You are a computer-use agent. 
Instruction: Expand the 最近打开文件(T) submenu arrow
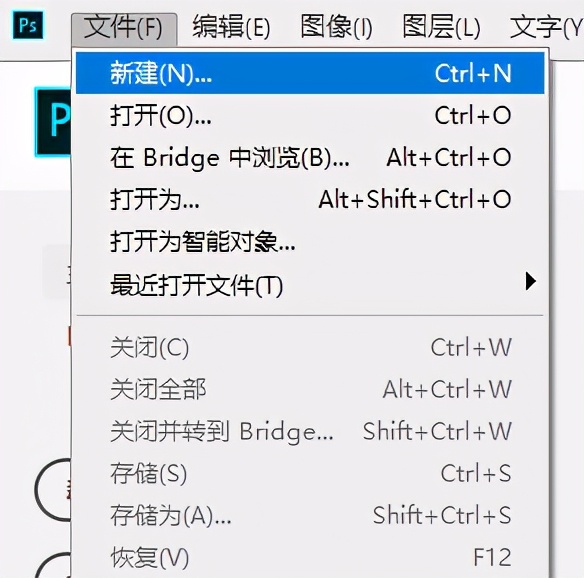click(x=531, y=281)
